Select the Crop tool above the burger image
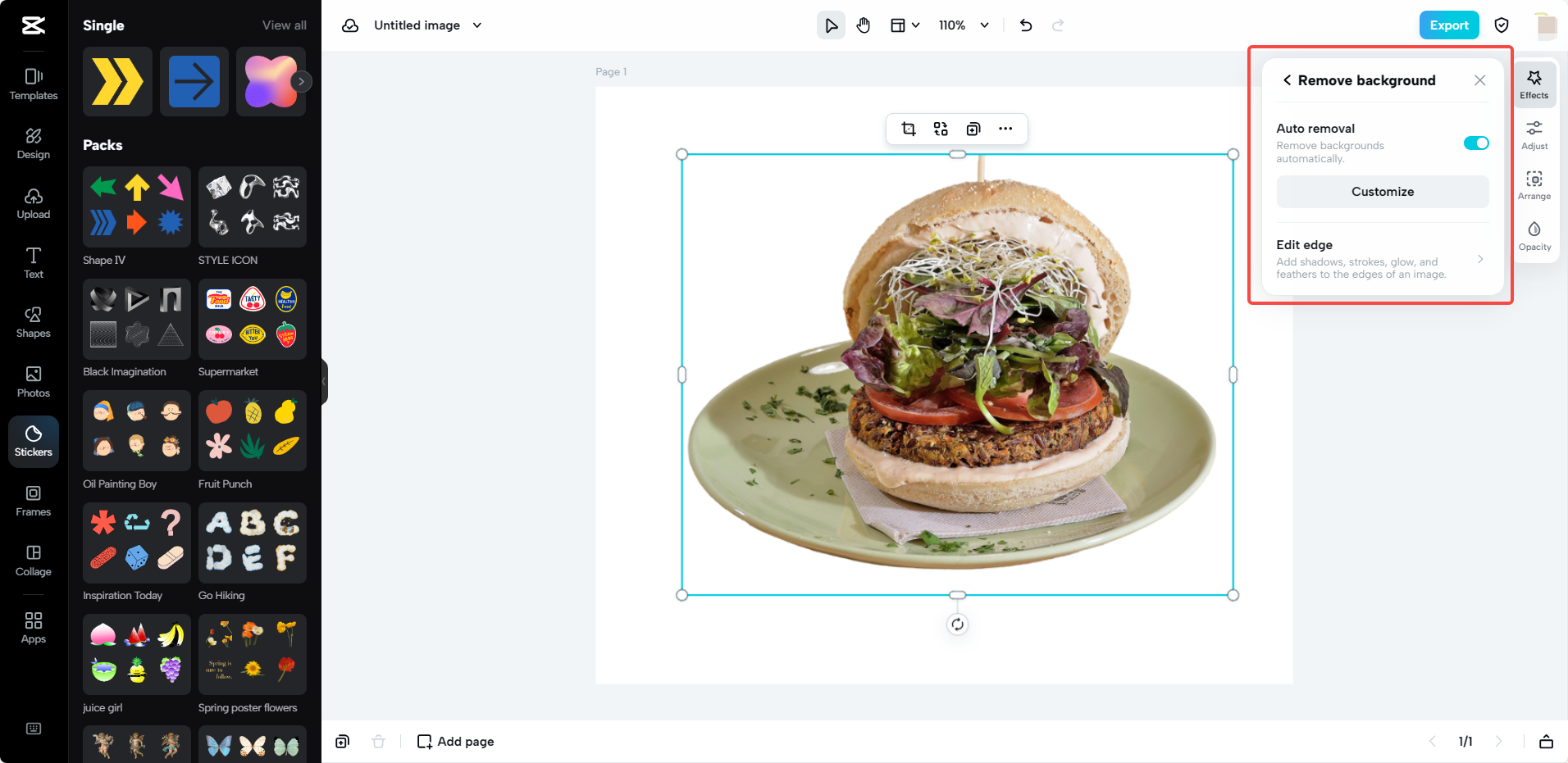Screen dimensions: 1568x763 pos(909,129)
